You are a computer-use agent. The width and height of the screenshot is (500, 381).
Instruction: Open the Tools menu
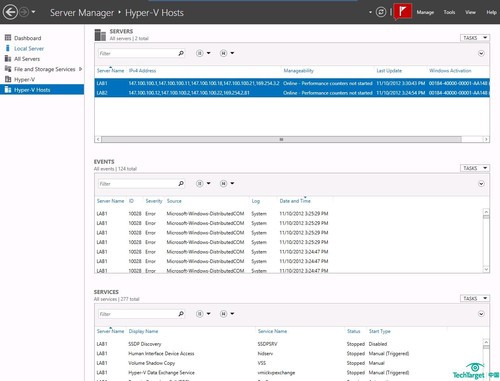tap(449, 12)
